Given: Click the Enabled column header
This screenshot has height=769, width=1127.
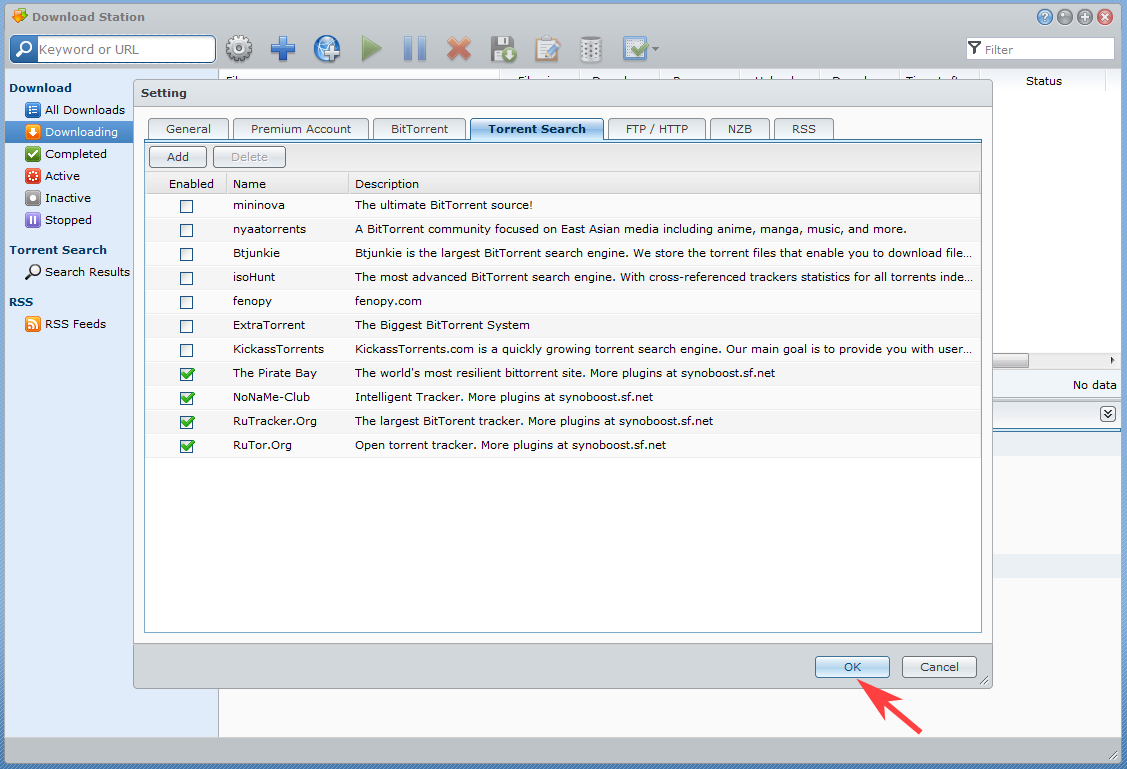Looking at the screenshot, I should tap(186, 184).
